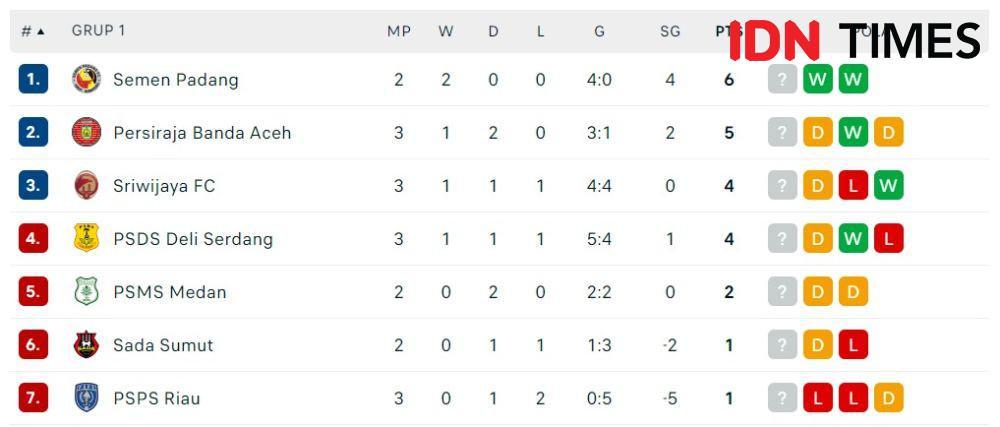Open the PSPS Riau team name link

[x=157, y=398]
